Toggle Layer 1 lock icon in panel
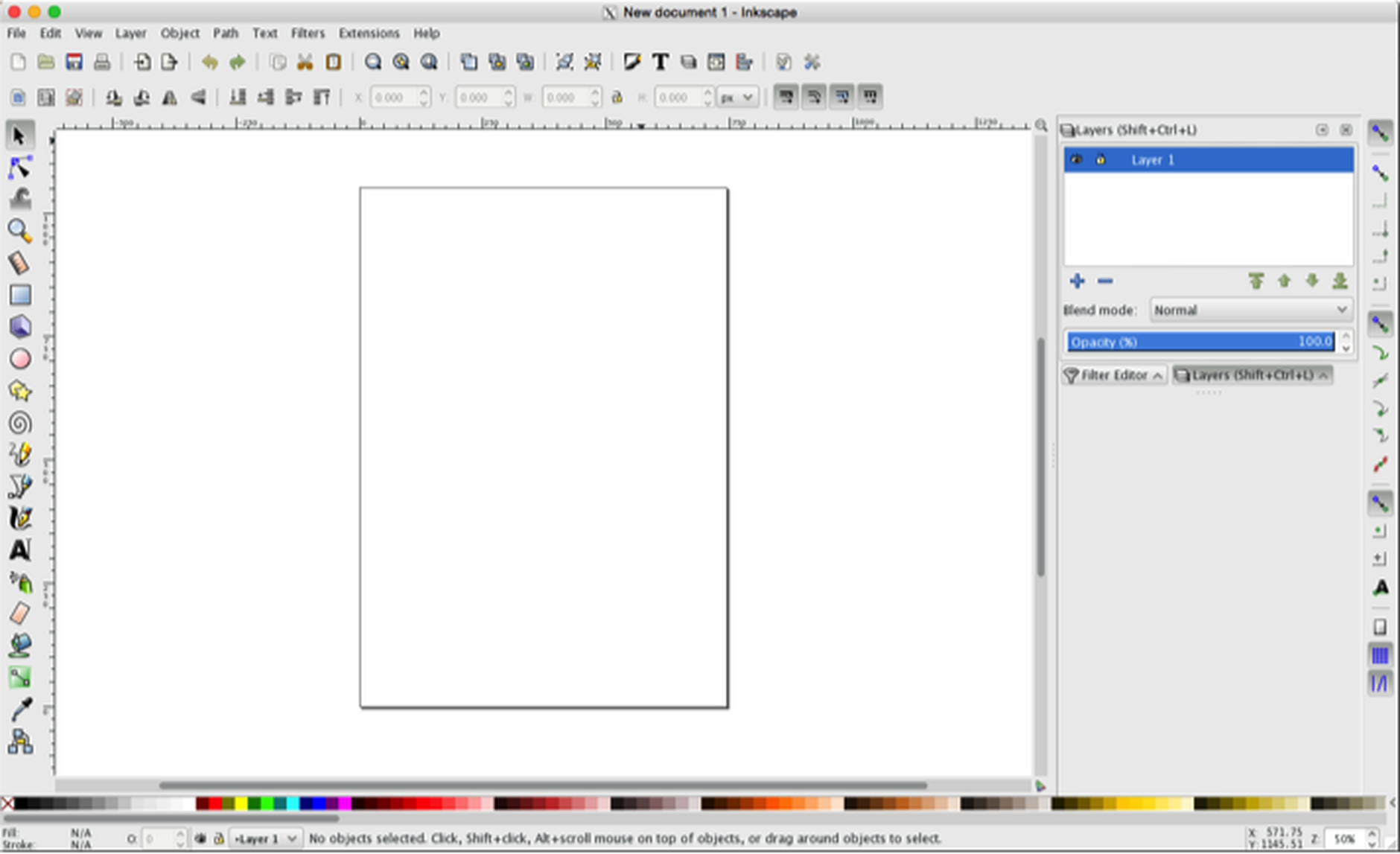The width and height of the screenshot is (1400, 854). [x=1101, y=159]
